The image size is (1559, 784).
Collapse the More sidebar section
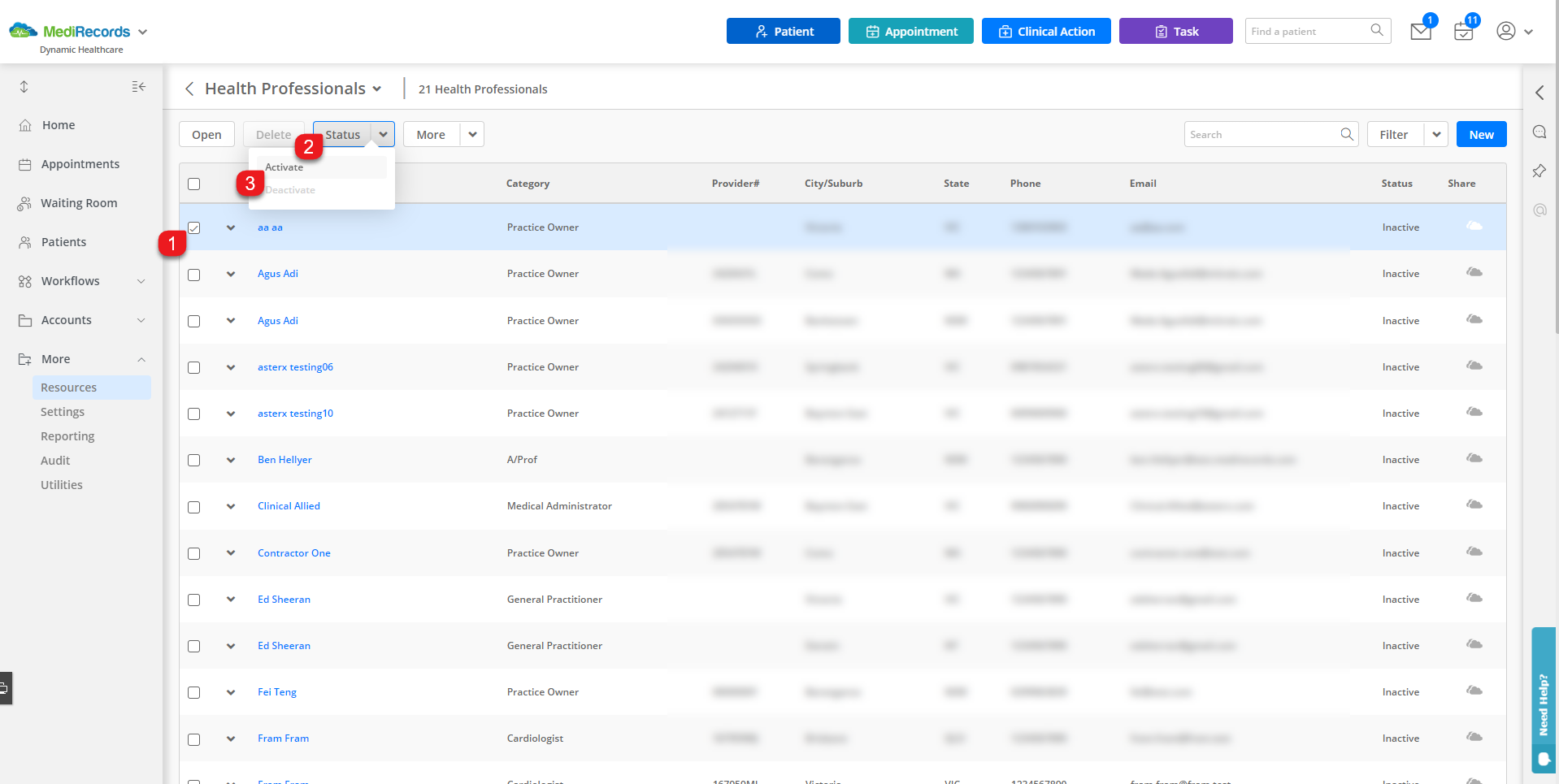point(141,359)
